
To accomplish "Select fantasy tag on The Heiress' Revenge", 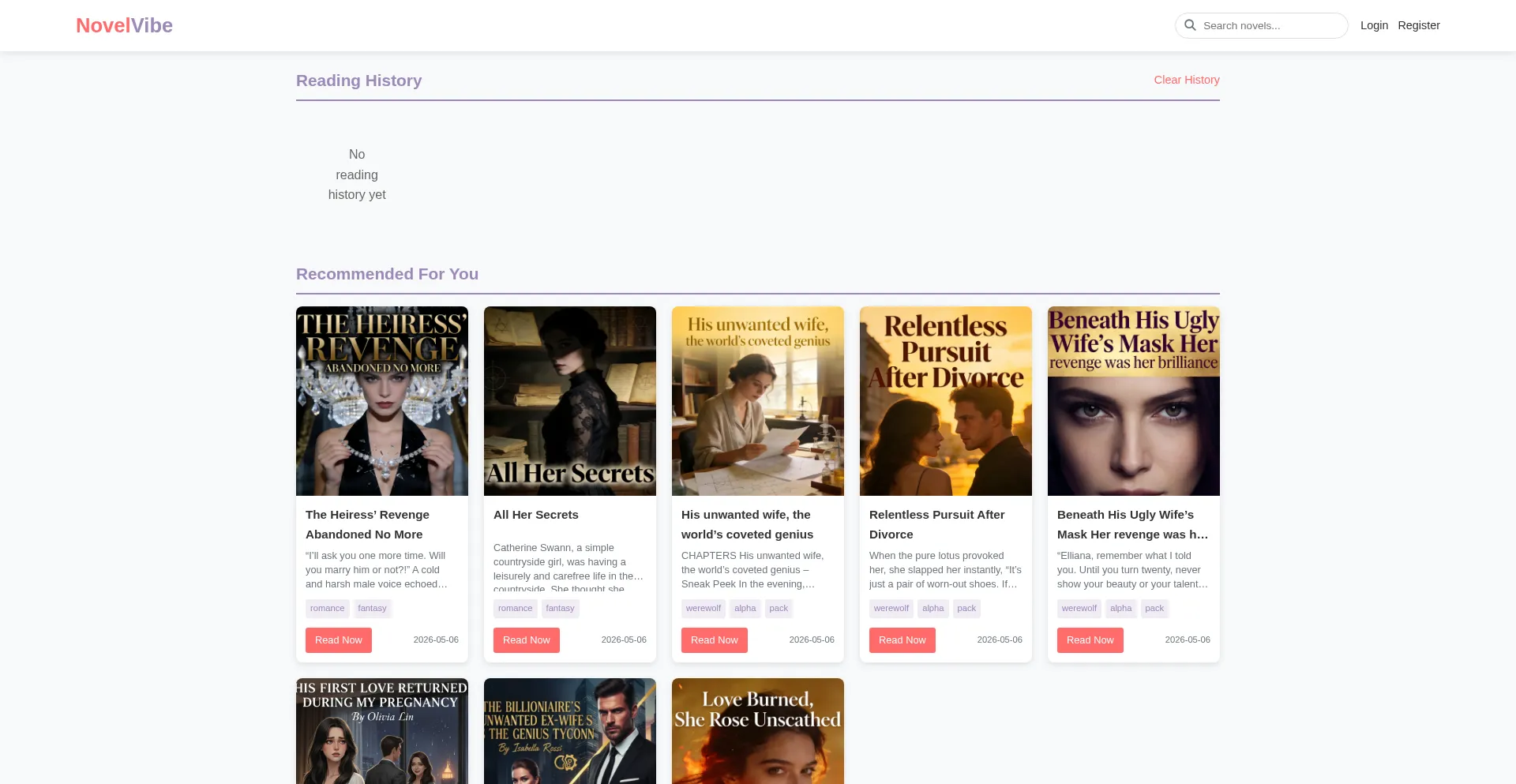I will 373,609.
